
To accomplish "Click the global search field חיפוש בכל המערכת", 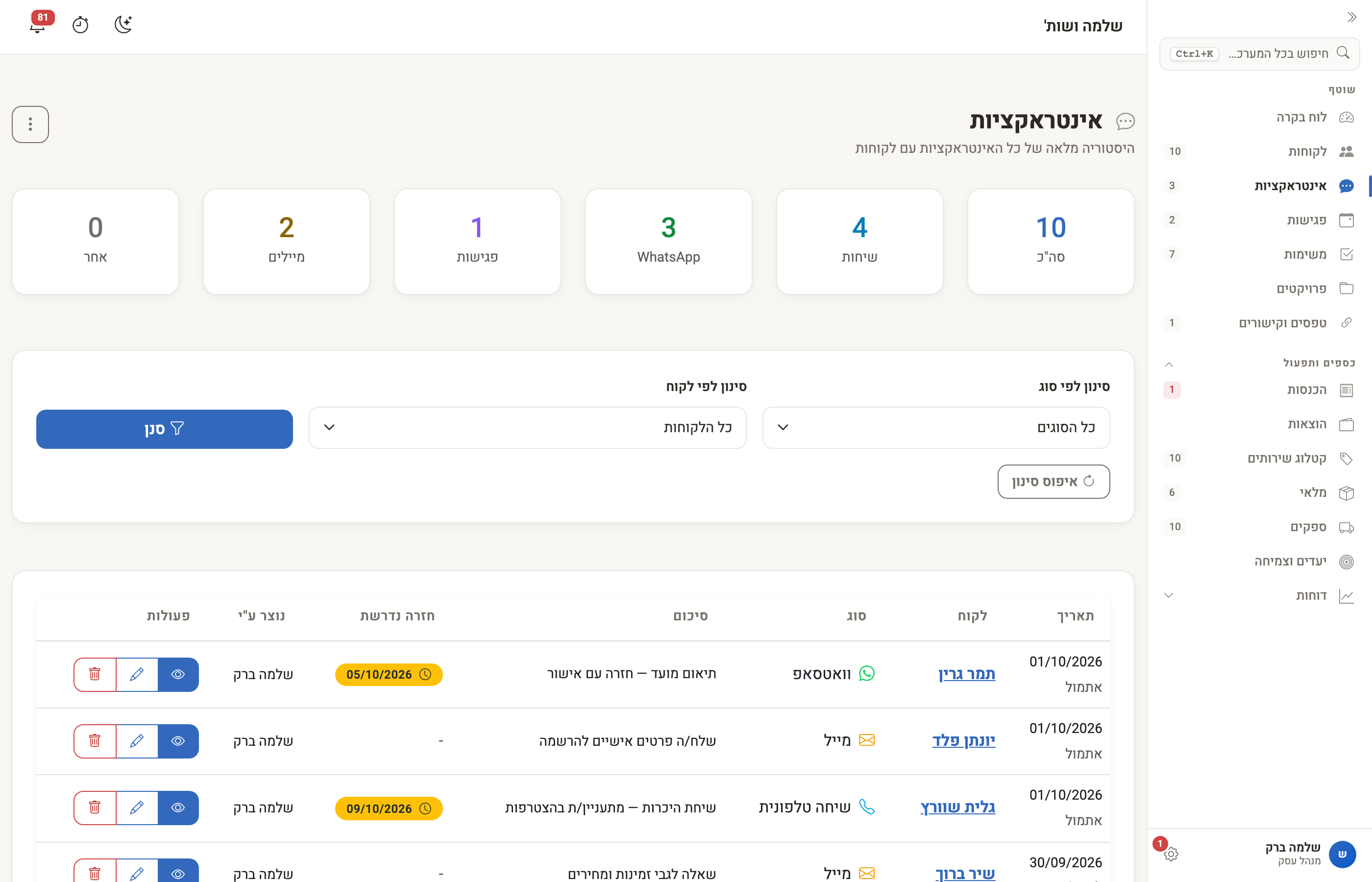I will click(x=1259, y=54).
